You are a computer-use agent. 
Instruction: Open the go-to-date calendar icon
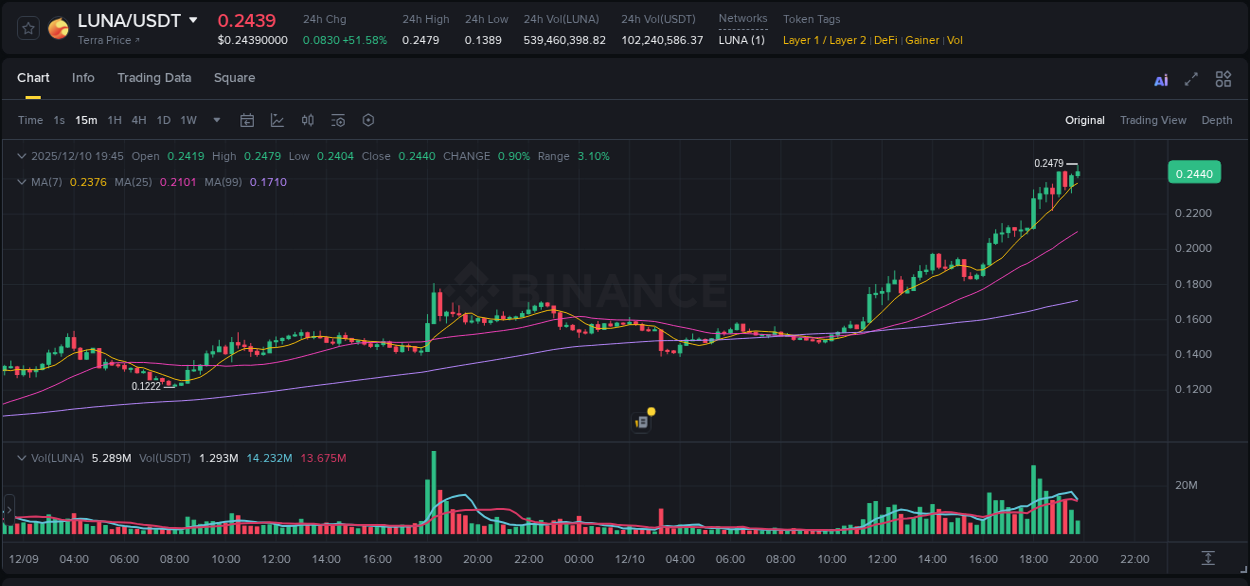click(247, 120)
